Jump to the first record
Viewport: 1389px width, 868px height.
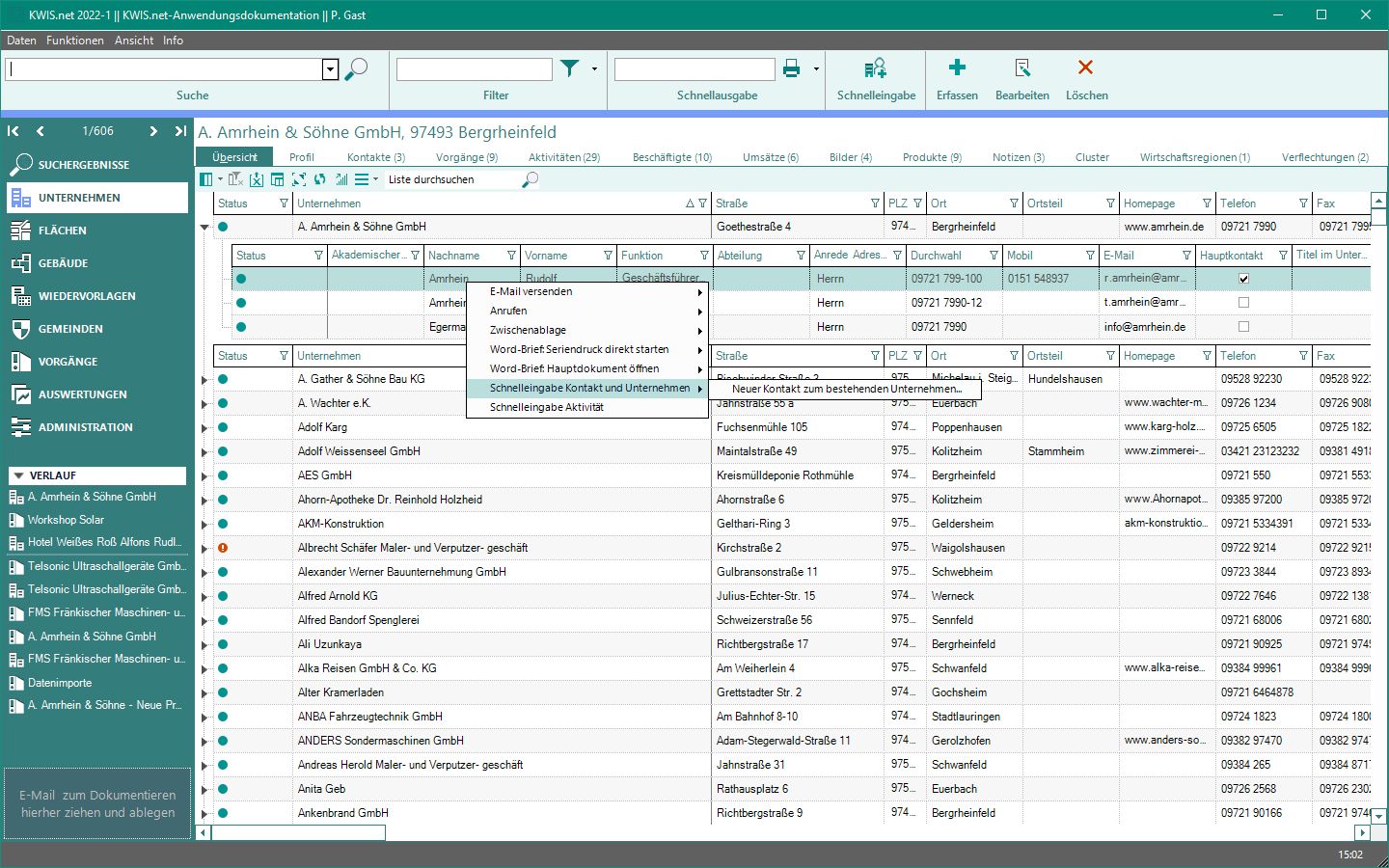pos(14,131)
